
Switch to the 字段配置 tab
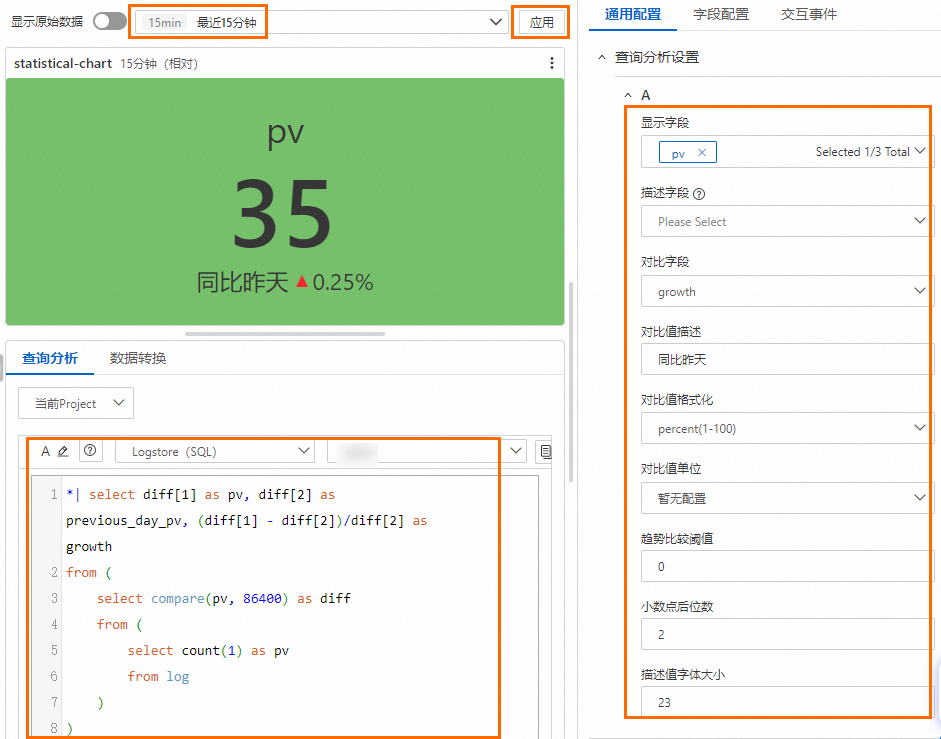point(721,14)
